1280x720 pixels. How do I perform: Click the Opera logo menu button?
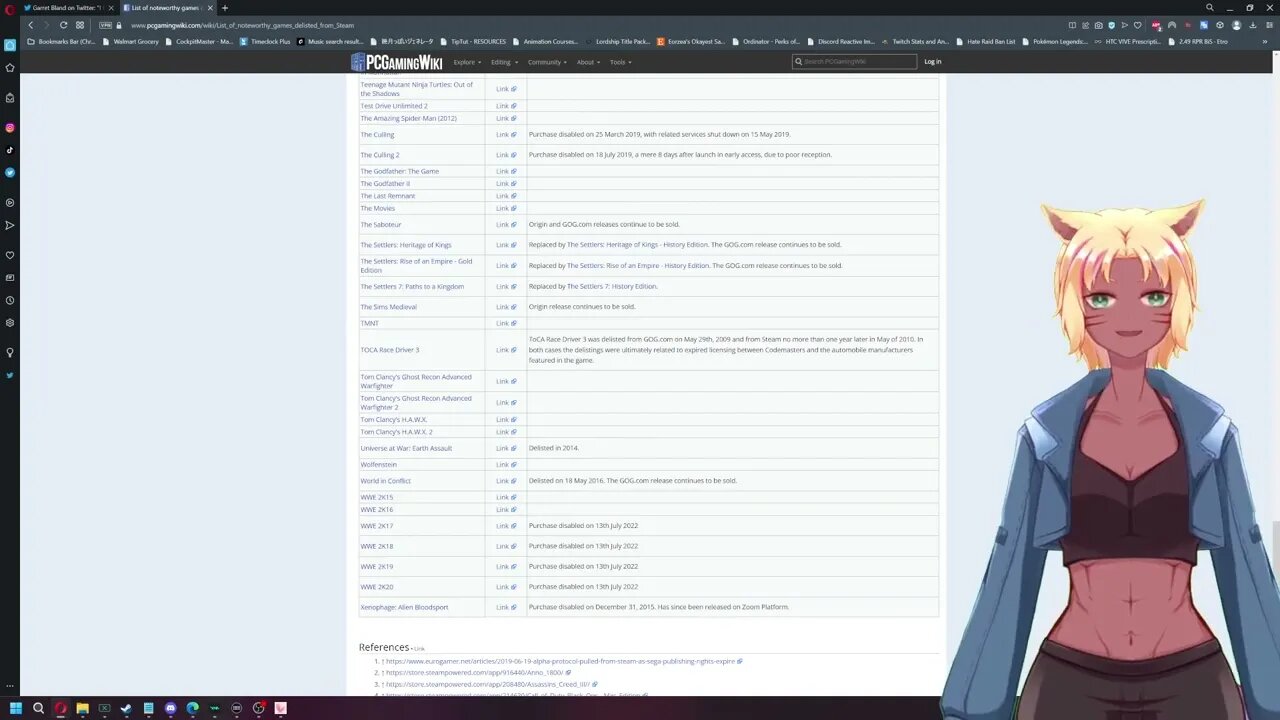pyautogui.click(x=9, y=8)
